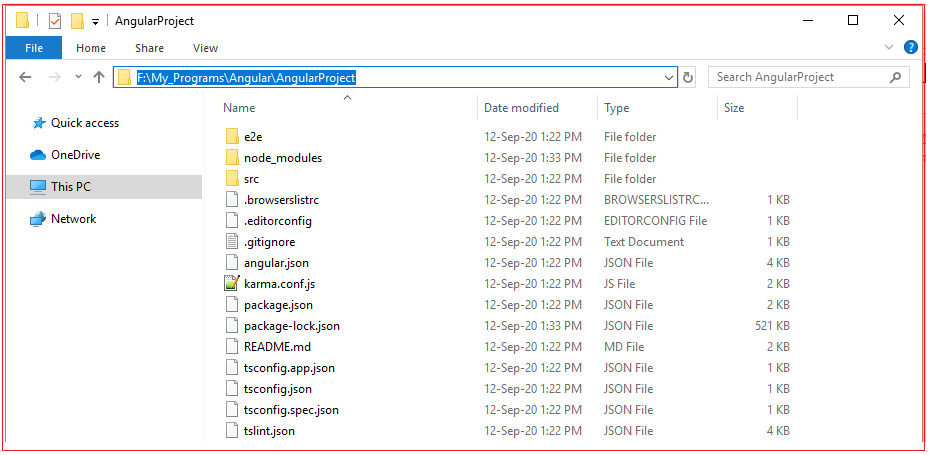The height and width of the screenshot is (455, 931).
Task: Select Network in navigation pane
Action: pyautogui.click(x=73, y=219)
